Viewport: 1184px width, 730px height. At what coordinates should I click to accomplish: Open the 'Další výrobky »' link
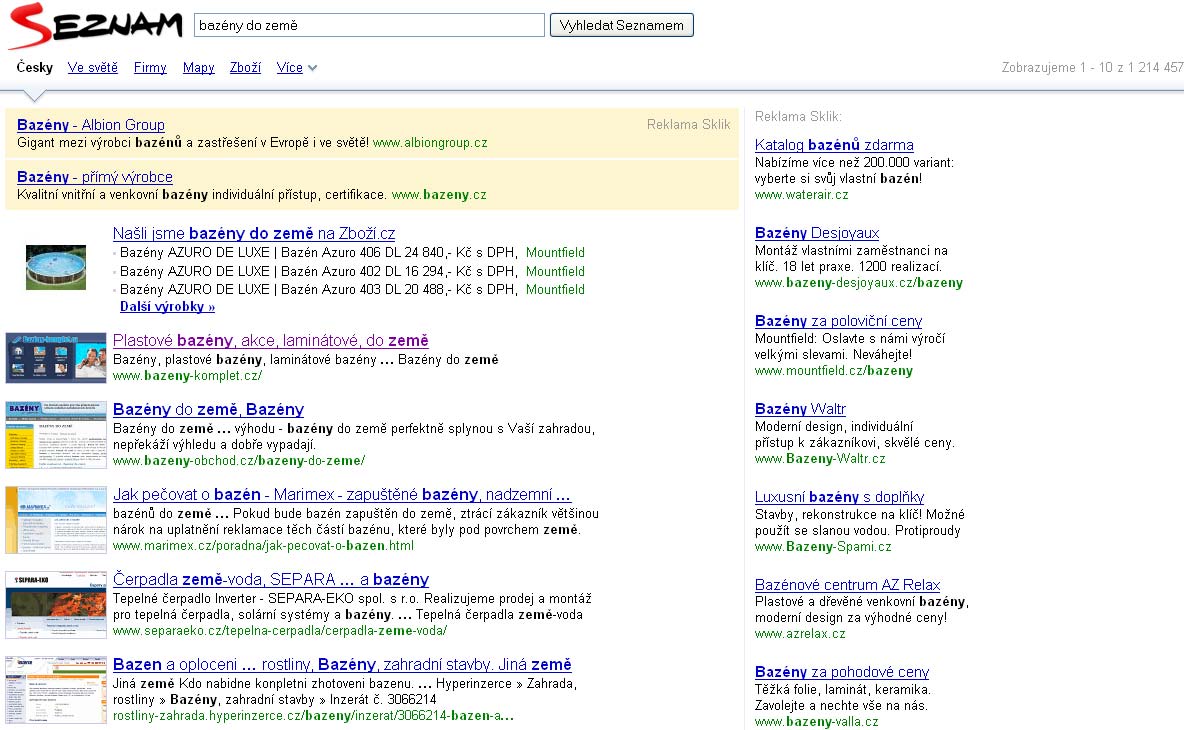pyautogui.click(x=168, y=306)
